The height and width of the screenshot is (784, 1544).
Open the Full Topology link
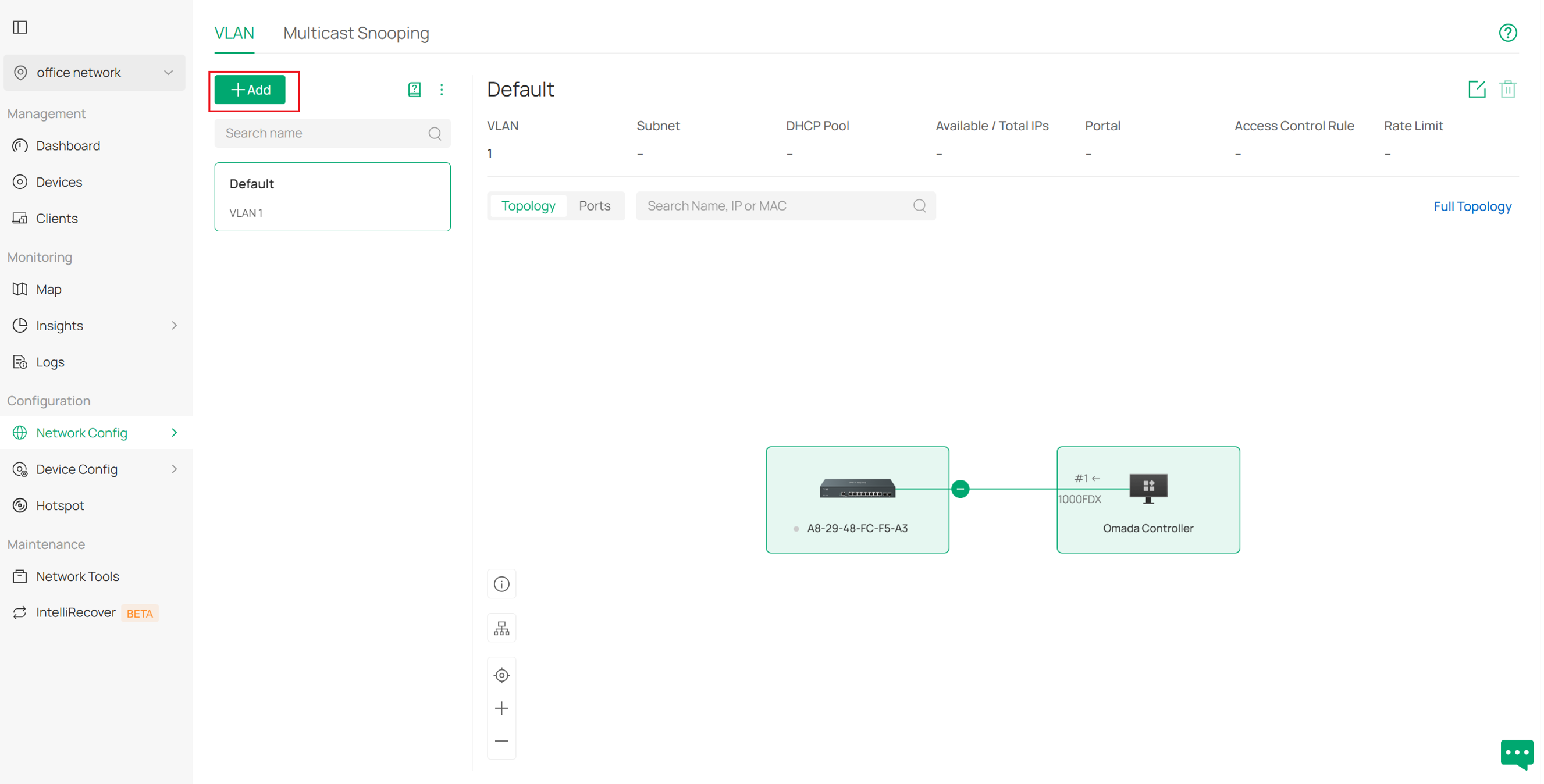(x=1472, y=207)
